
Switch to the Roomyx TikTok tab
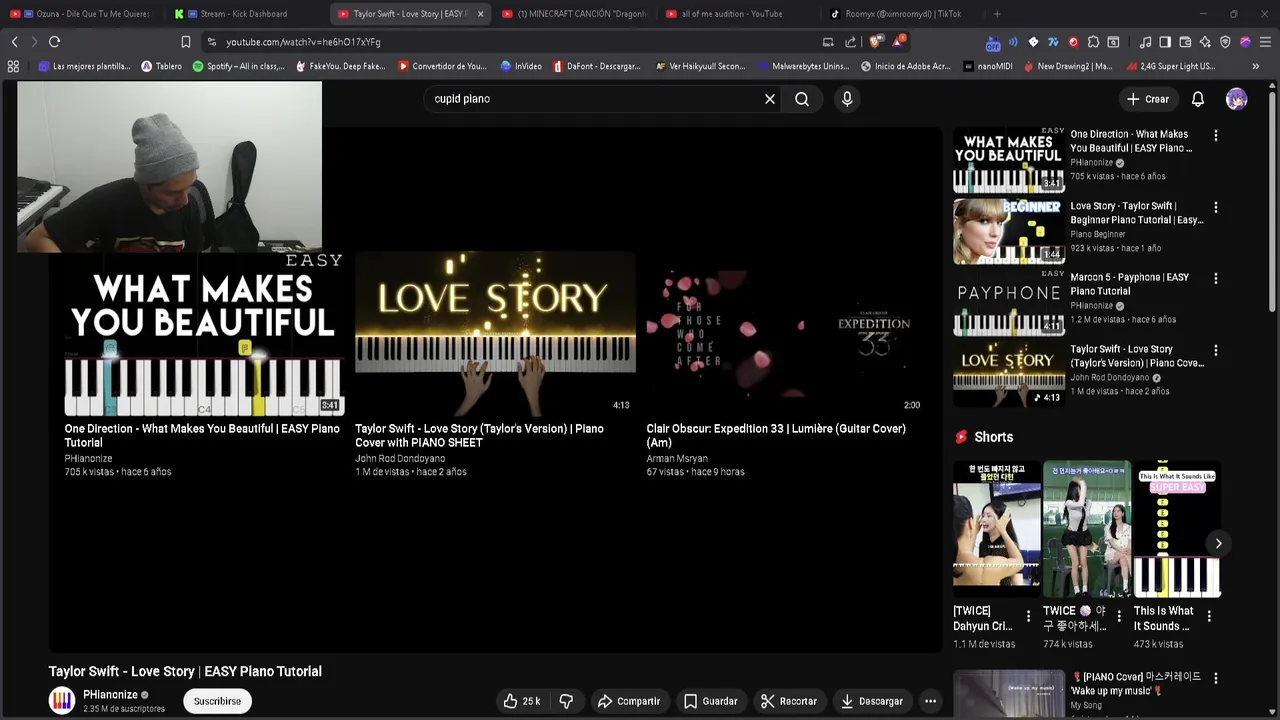[902, 14]
